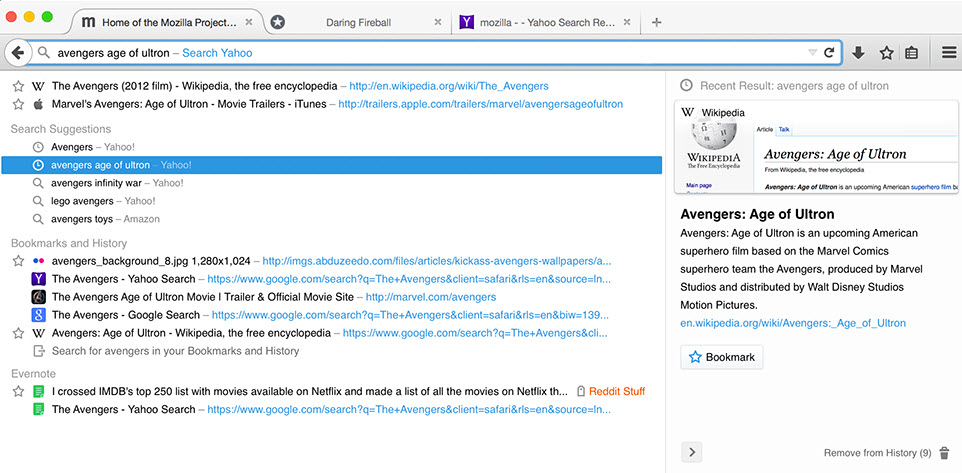The width and height of the screenshot is (962, 473).
Task: Reload the page with the refresh icon
Action: tap(829, 53)
